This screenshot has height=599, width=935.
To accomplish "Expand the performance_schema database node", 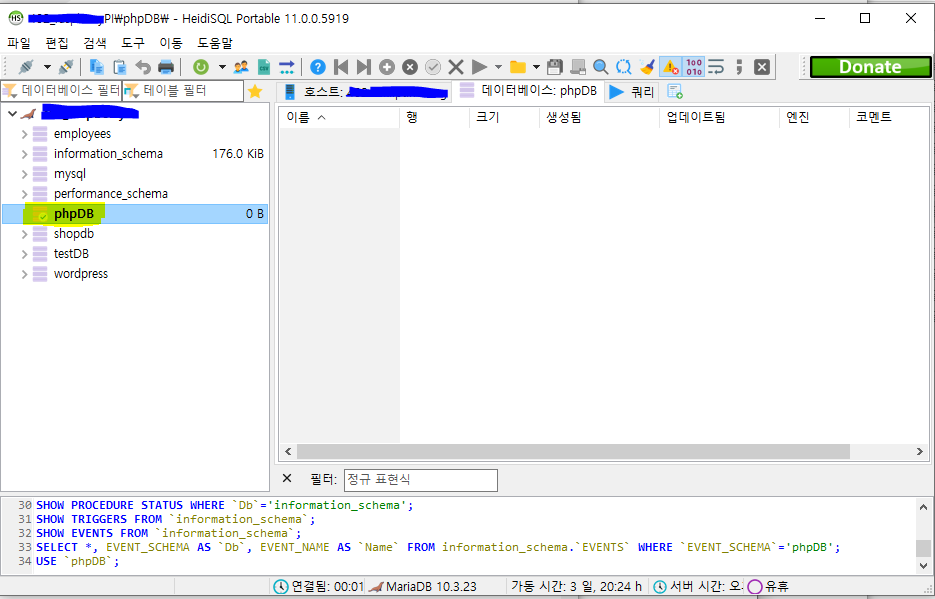I will tap(24, 194).
